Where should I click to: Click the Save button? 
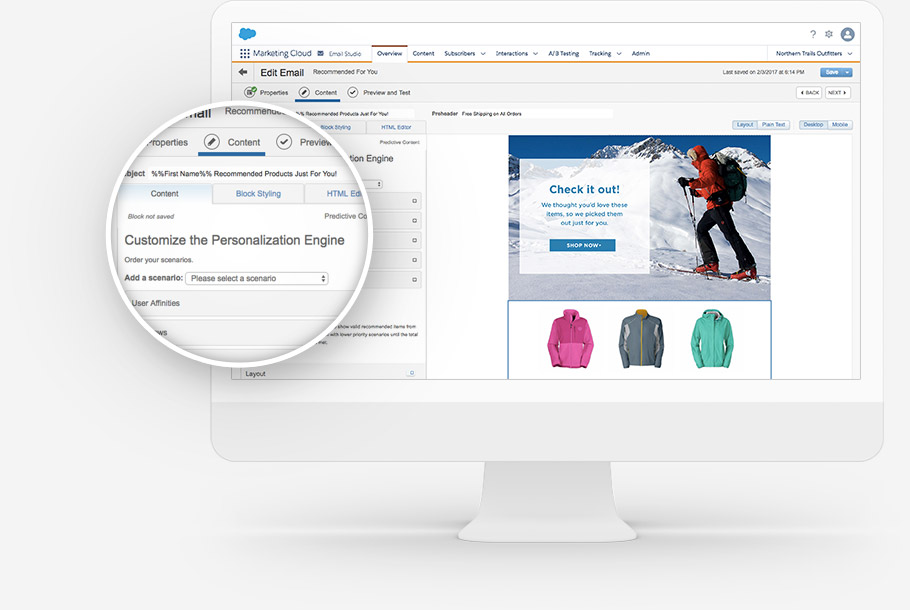832,73
